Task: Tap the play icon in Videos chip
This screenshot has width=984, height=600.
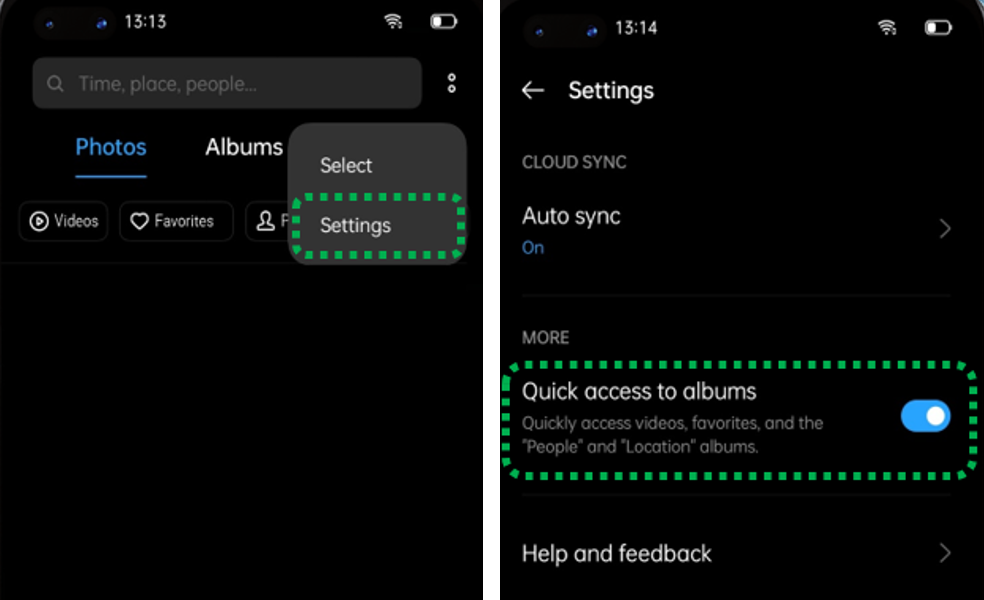Action: coord(39,221)
